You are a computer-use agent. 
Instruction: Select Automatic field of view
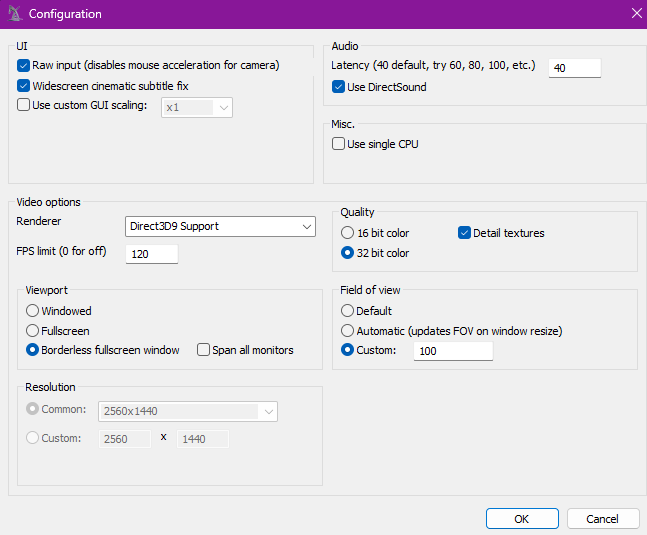pyautogui.click(x=348, y=331)
